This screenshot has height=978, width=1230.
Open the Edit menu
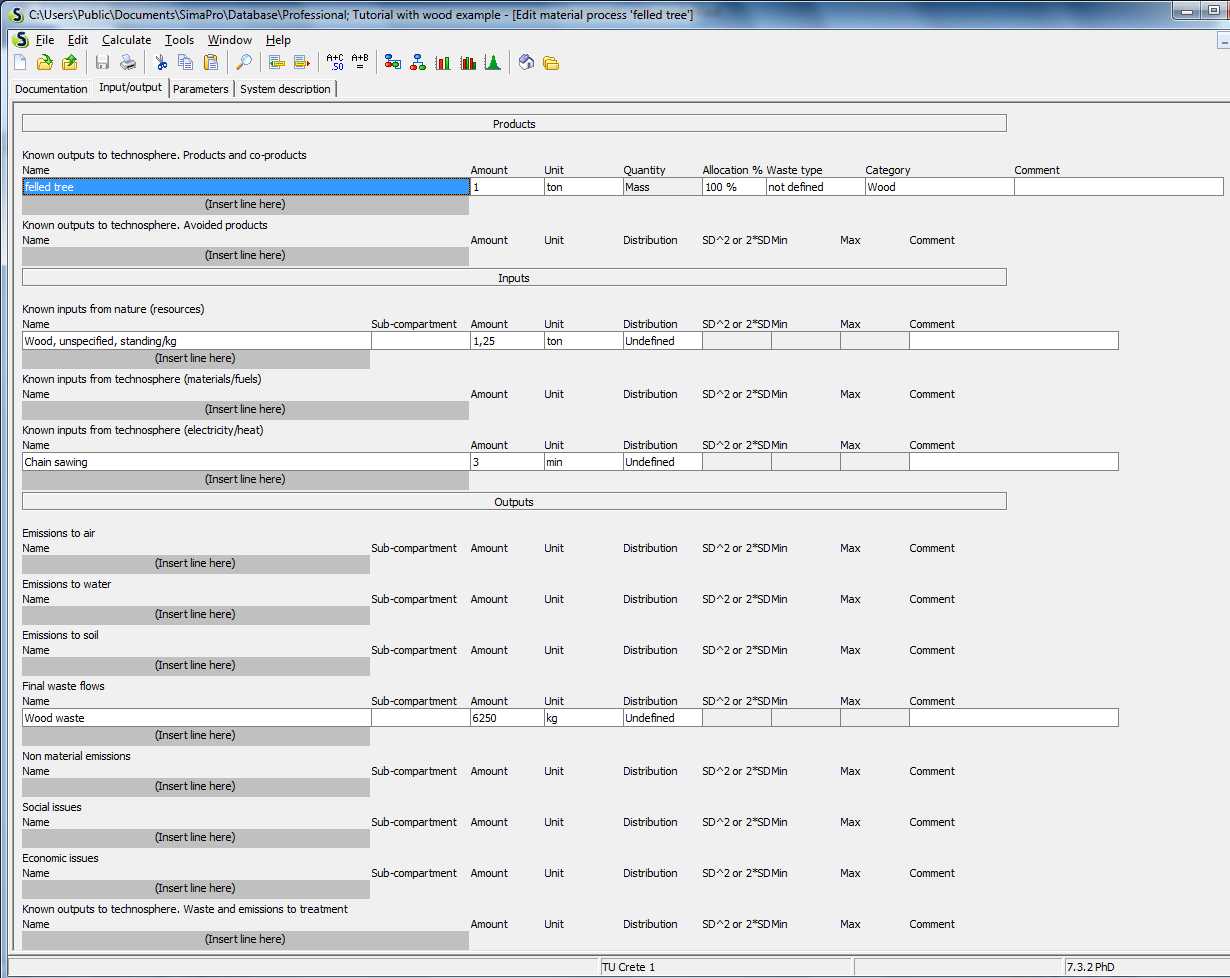click(78, 40)
